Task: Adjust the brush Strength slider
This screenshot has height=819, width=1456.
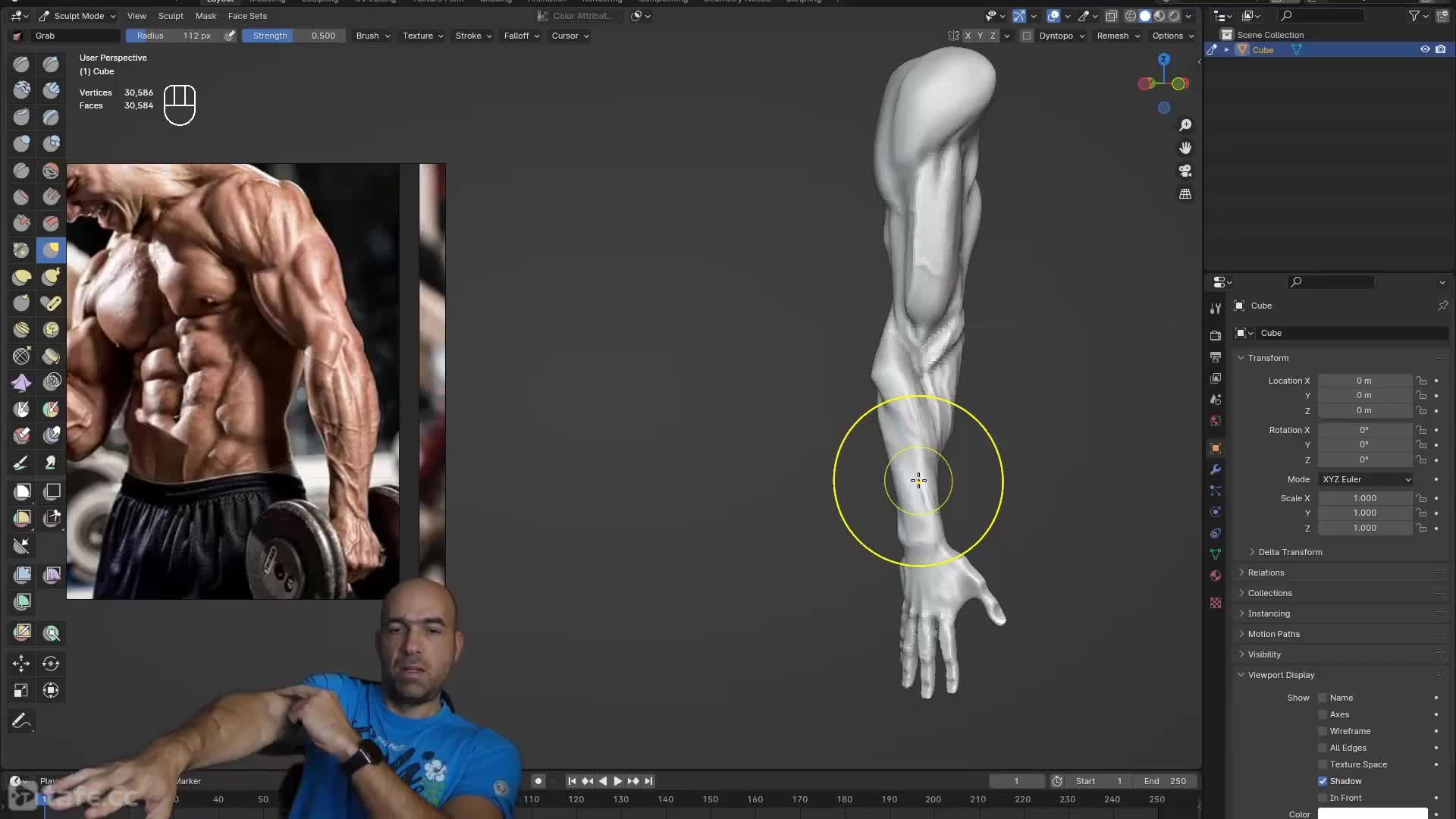Action: (x=294, y=36)
